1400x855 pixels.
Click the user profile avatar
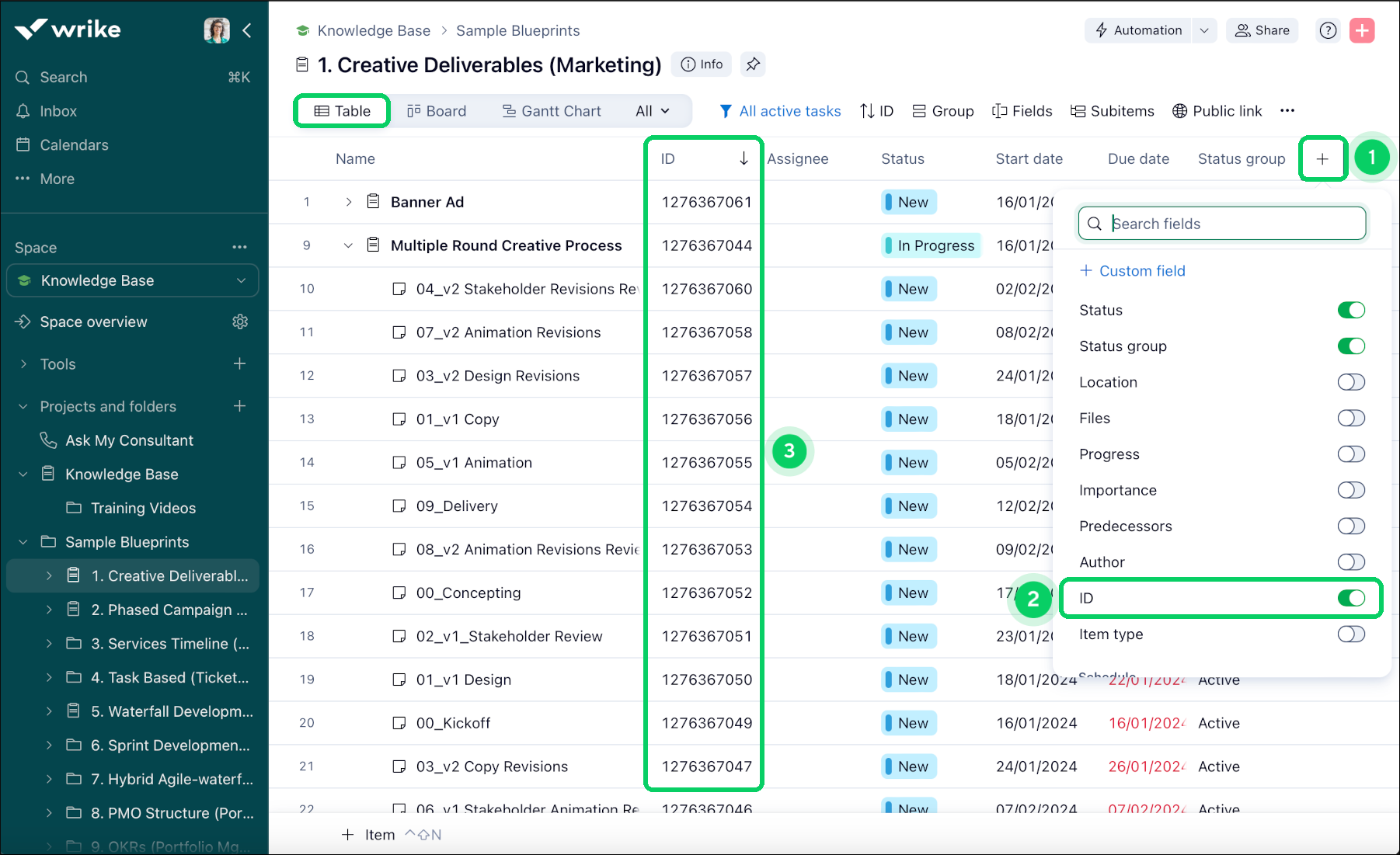pos(216,30)
